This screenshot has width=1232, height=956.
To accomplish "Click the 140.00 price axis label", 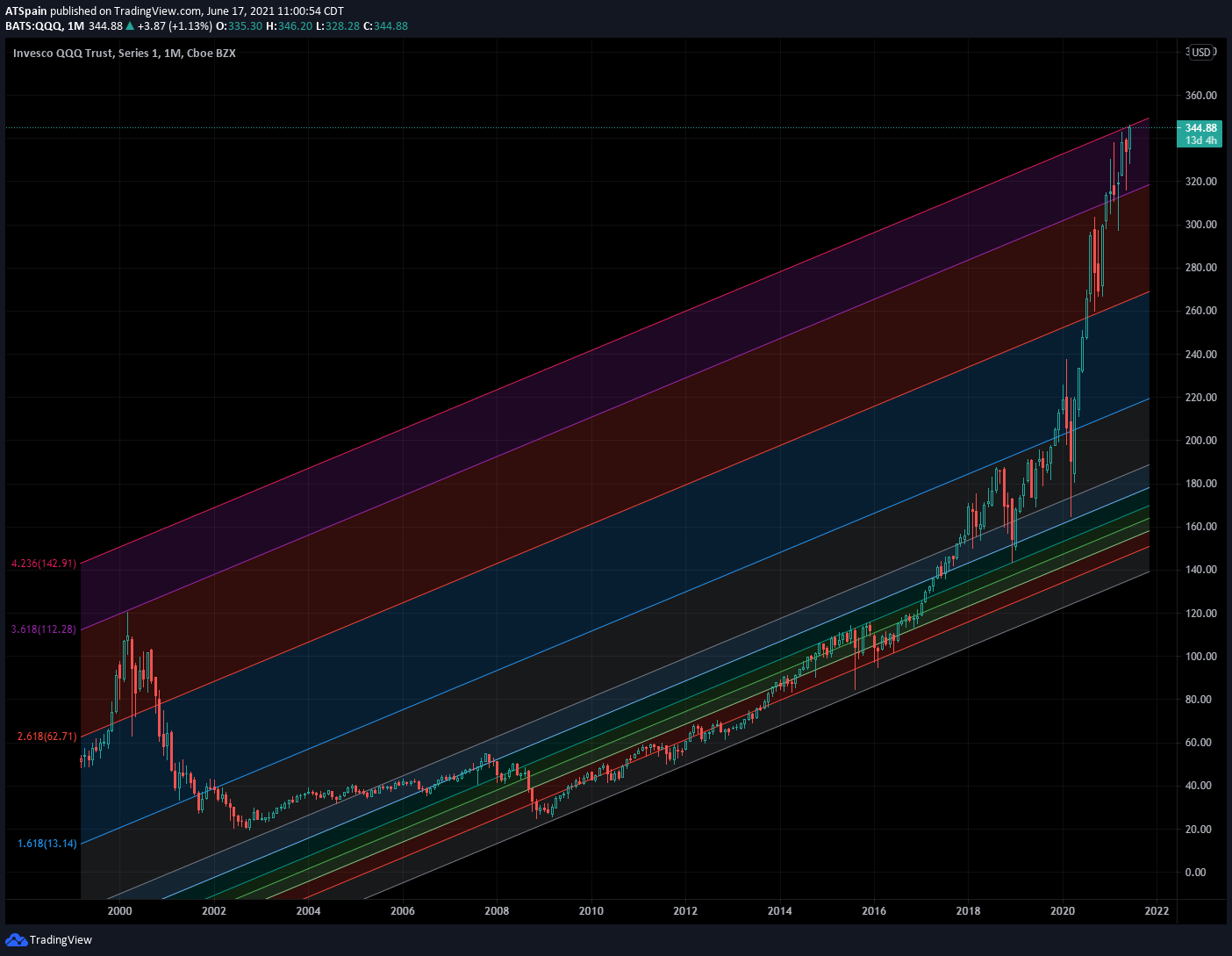I will (1200, 570).
